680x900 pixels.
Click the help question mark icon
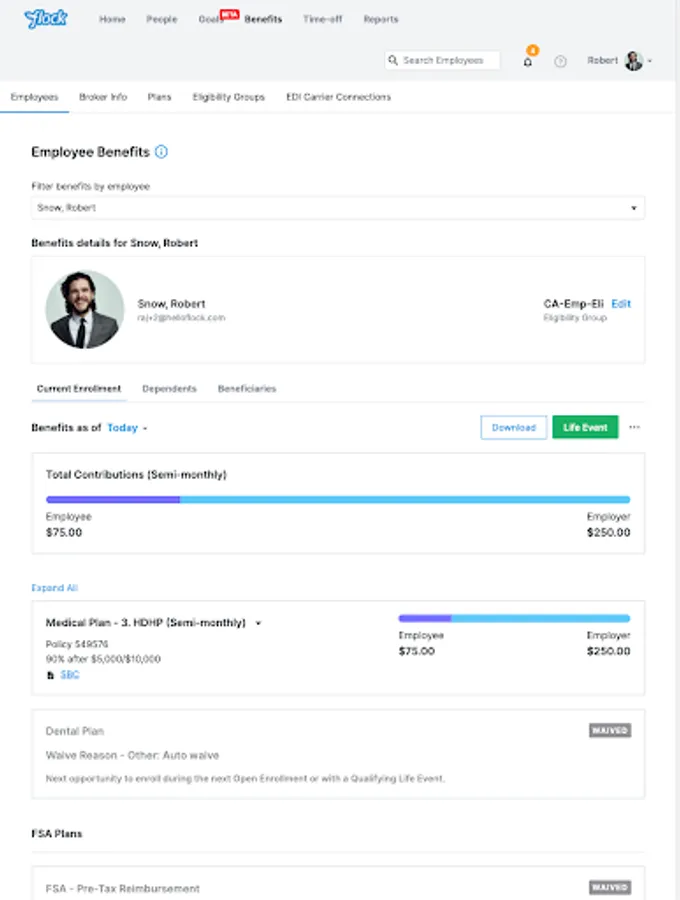click(x=560, y=62)
